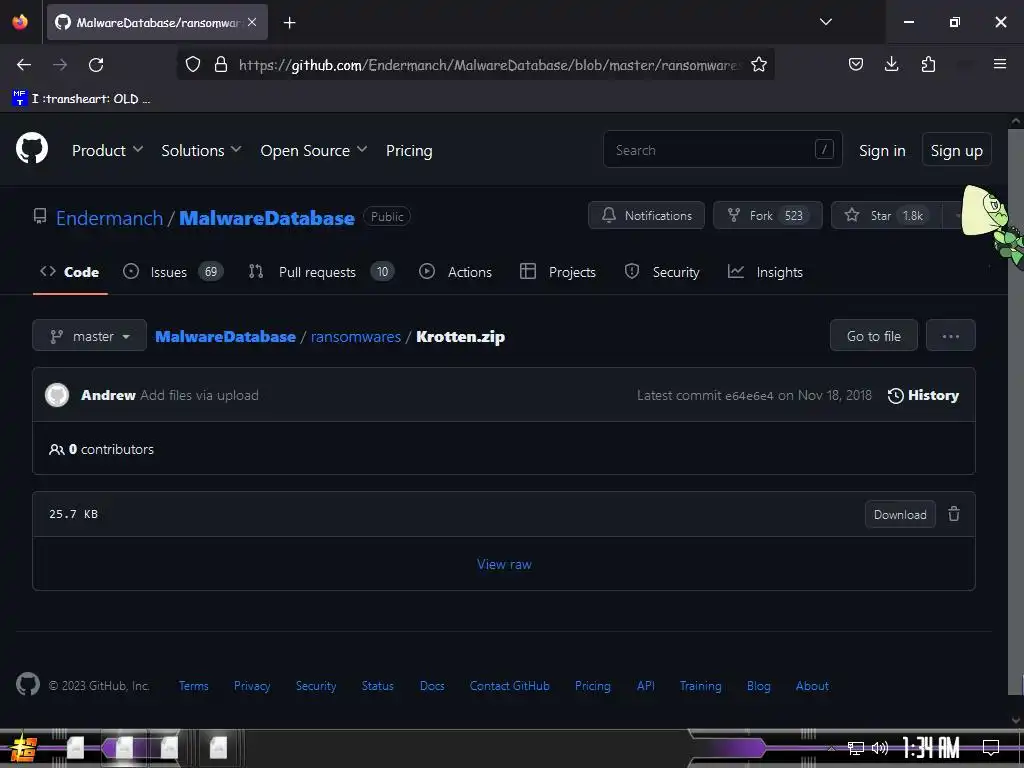
Task: Open the Status footer link
Action: (x=377, y=686)
